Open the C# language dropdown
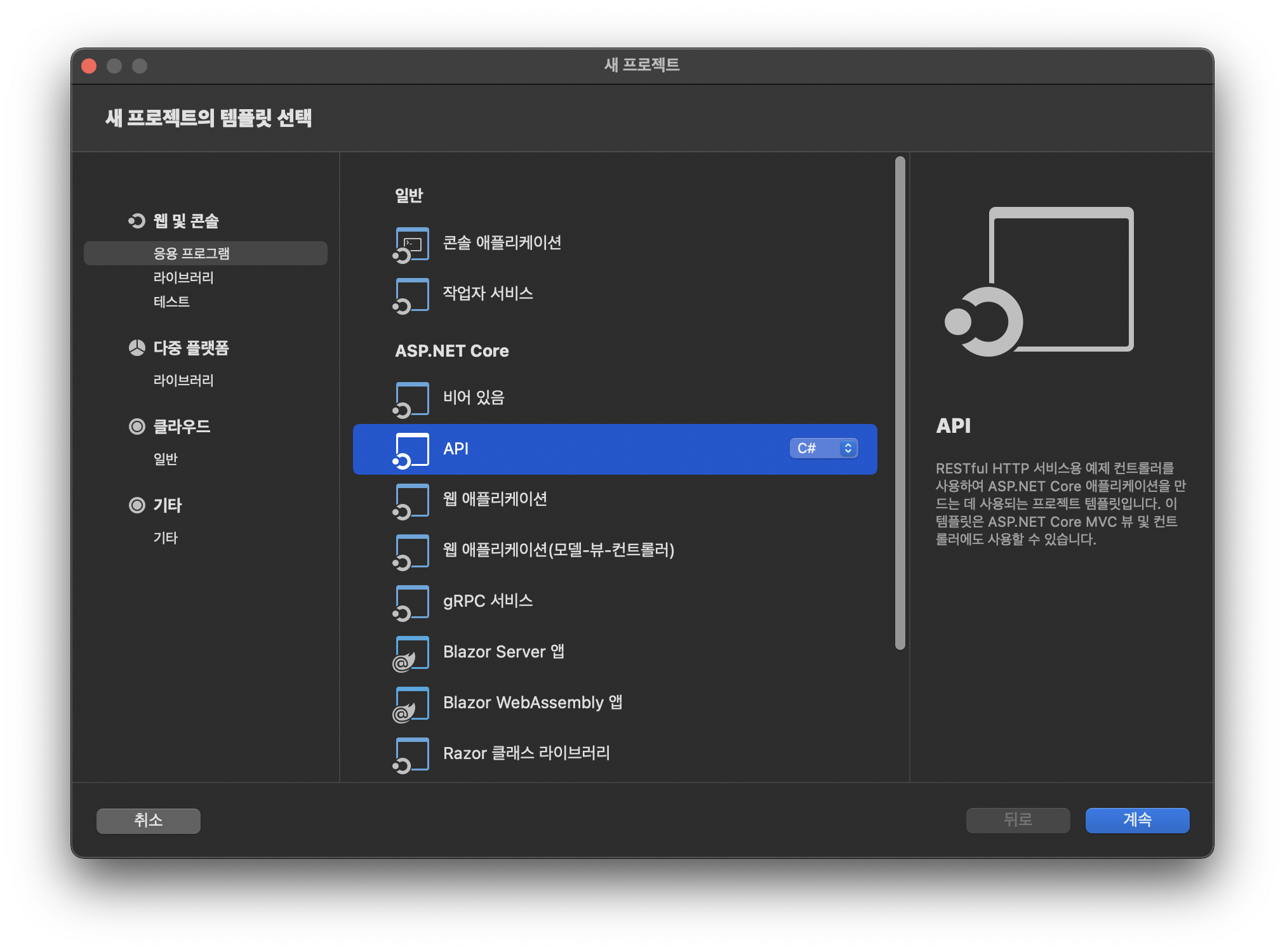 click(x=823, y=448)
